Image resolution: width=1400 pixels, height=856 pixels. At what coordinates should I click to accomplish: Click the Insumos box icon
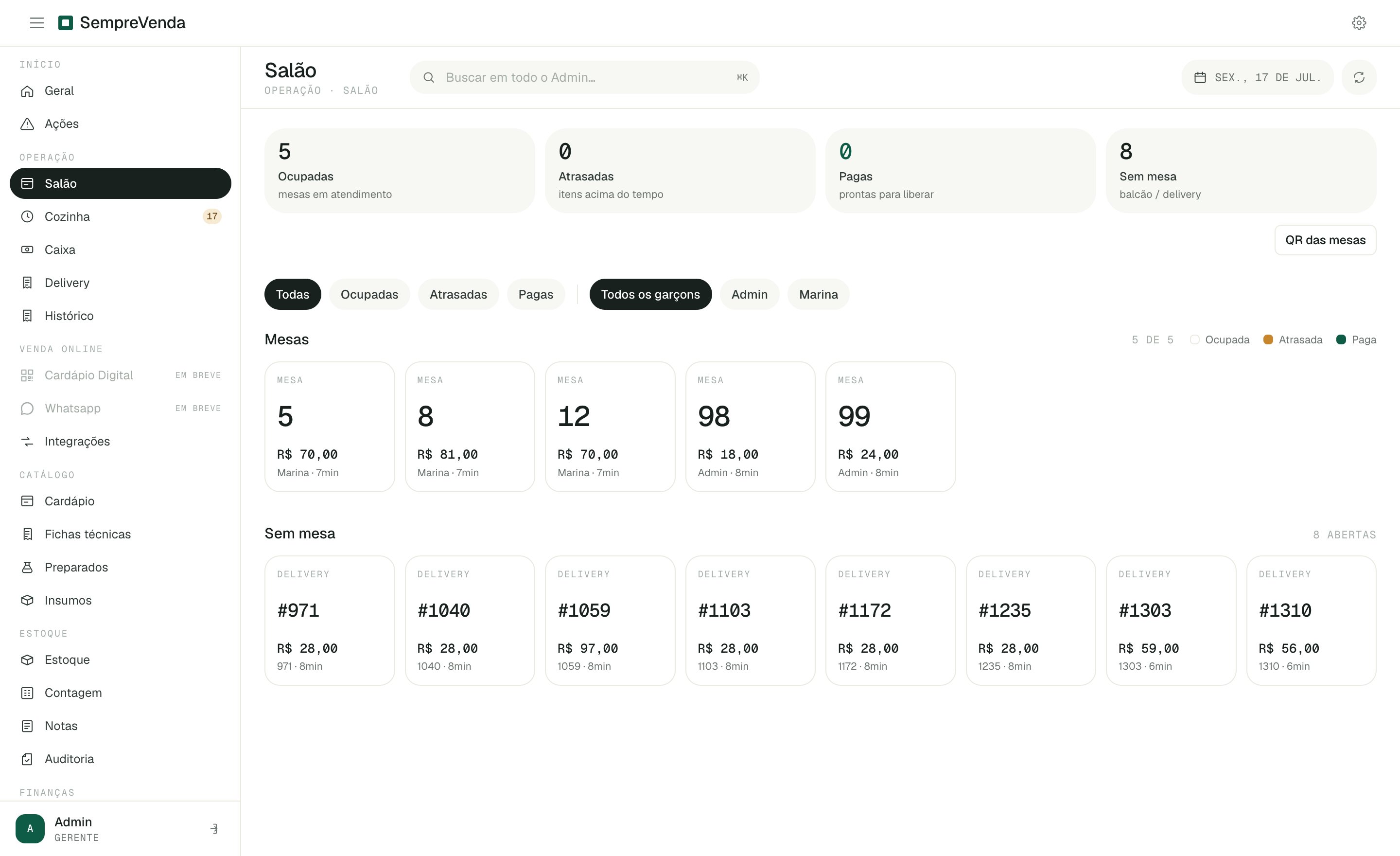coord(27,600)
